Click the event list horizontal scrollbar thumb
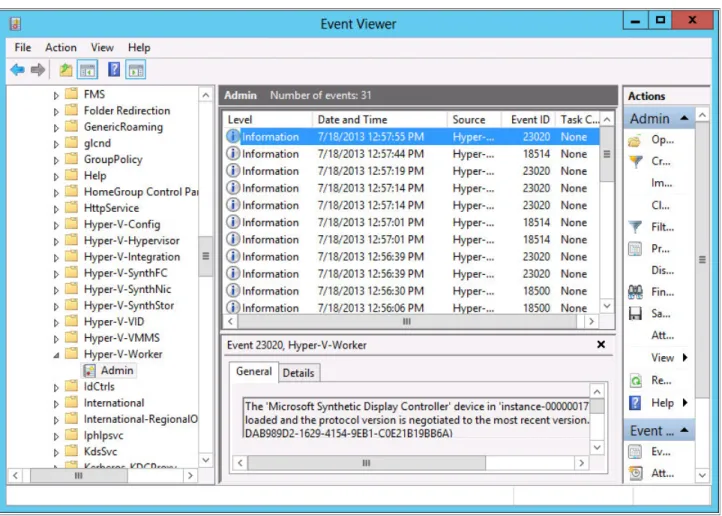This screenshot has height=516, width=722. 407,321
